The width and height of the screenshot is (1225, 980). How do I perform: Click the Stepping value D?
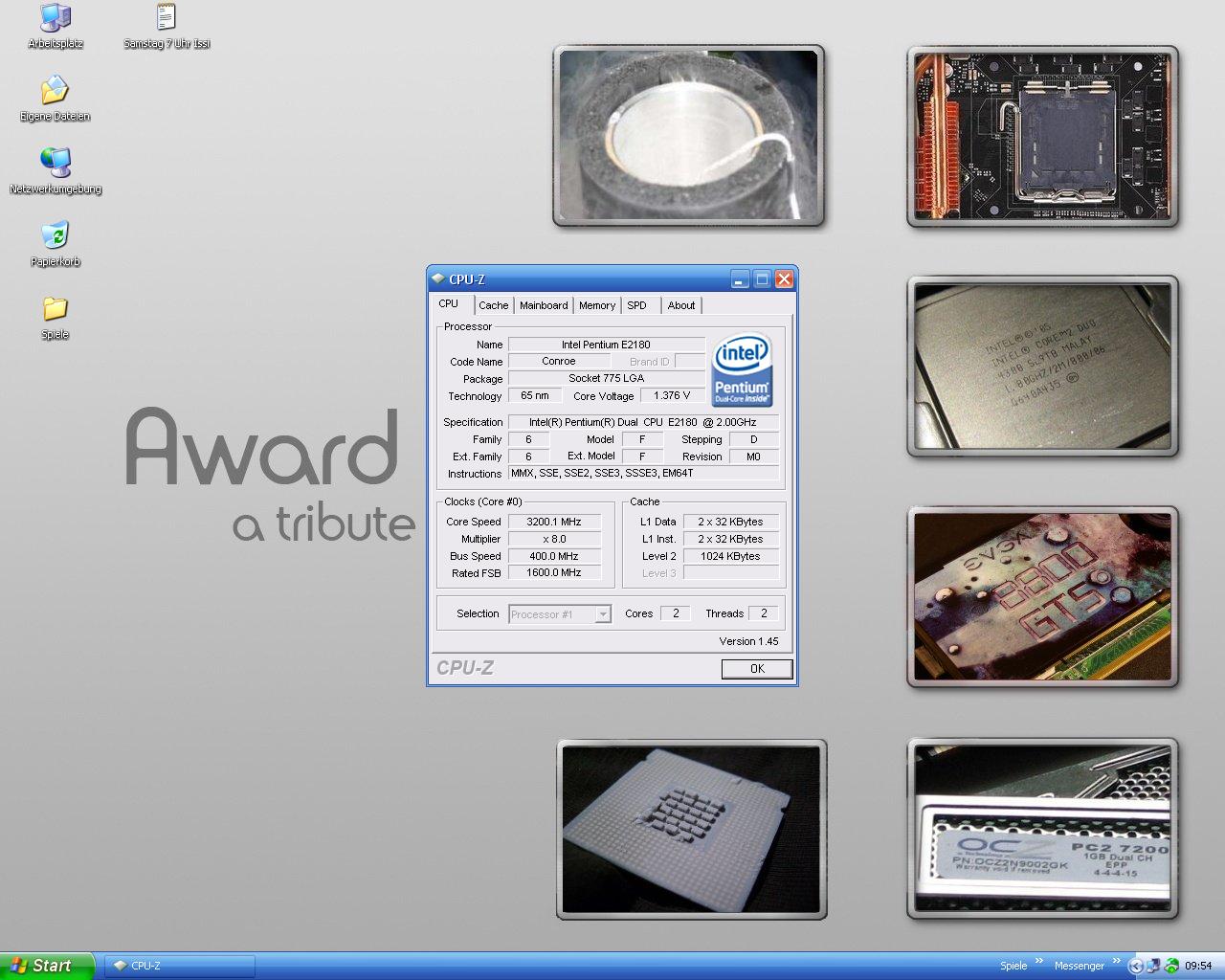pos(753,439)
